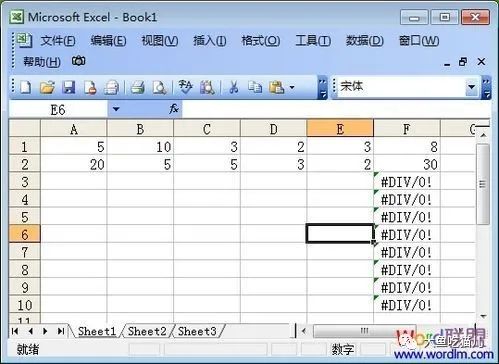This screenshot has width=499, height=364.
Task: Click the camera icon beside the Help menu
Action: (x=79, y=61)
